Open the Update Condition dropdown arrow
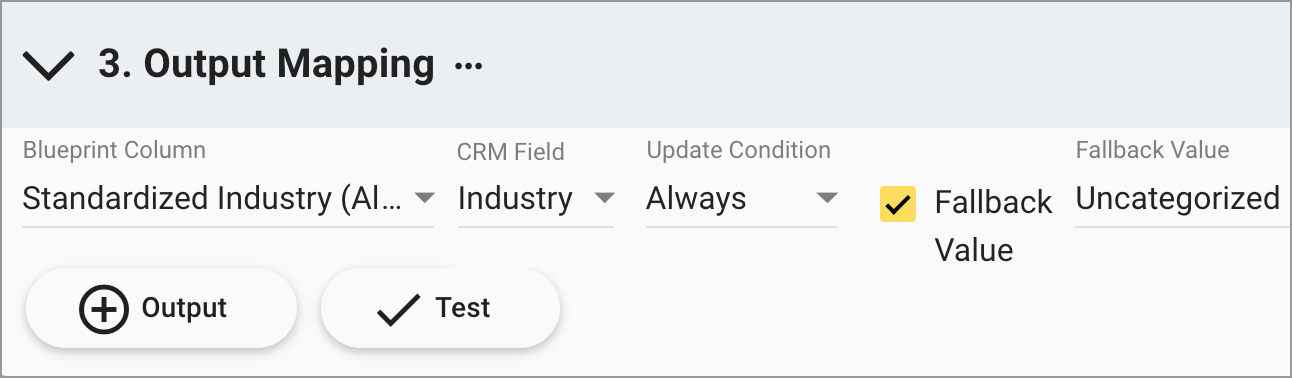The image size is (1292, 378). point(826,198)
